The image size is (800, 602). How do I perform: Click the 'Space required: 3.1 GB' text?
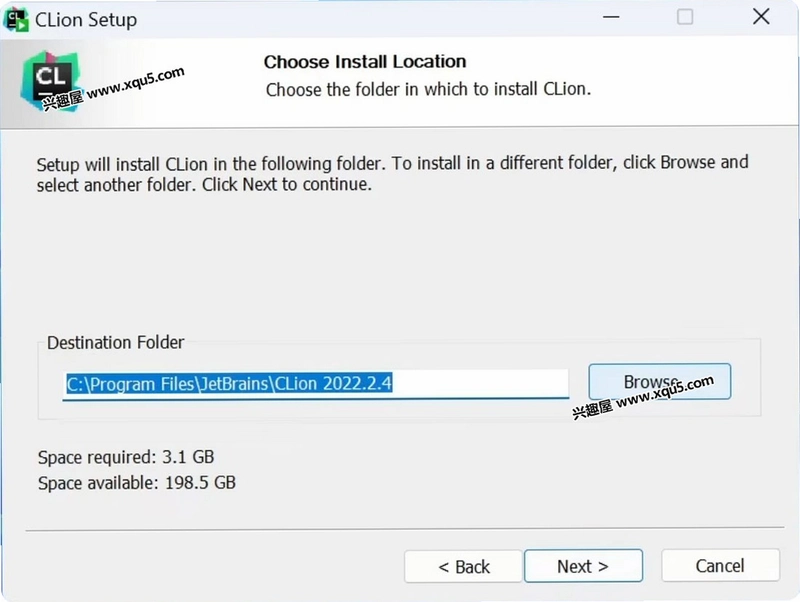pos(126,457)
